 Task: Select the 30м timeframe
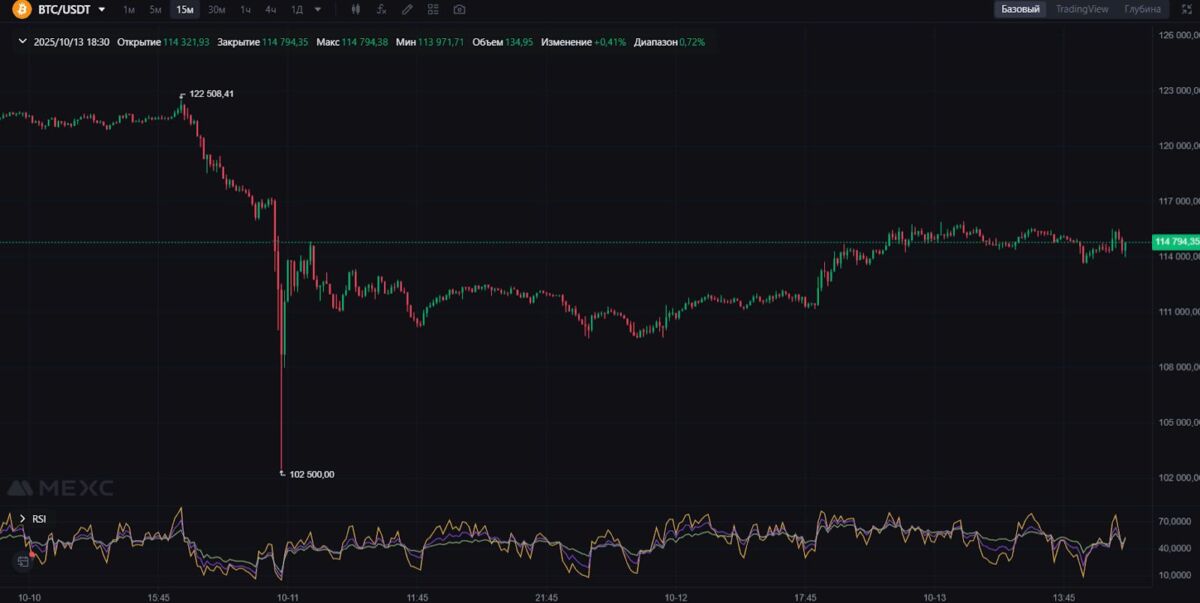coord(216,9)
